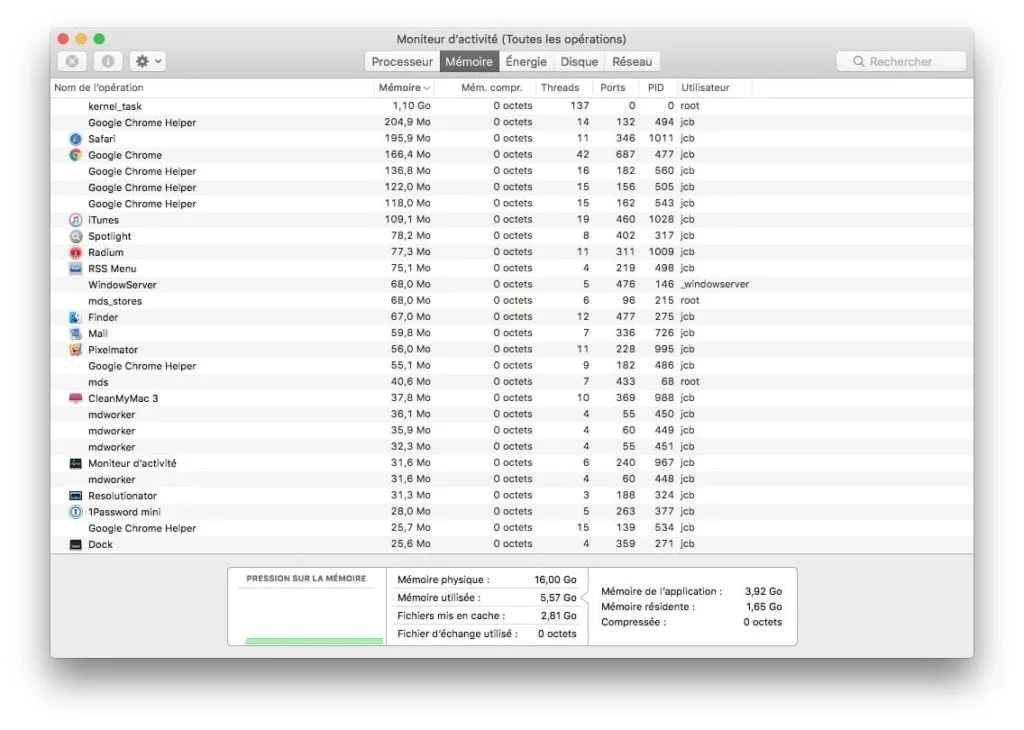
Task: Click the quit process X toolbar icon
Action: (71, 61)
